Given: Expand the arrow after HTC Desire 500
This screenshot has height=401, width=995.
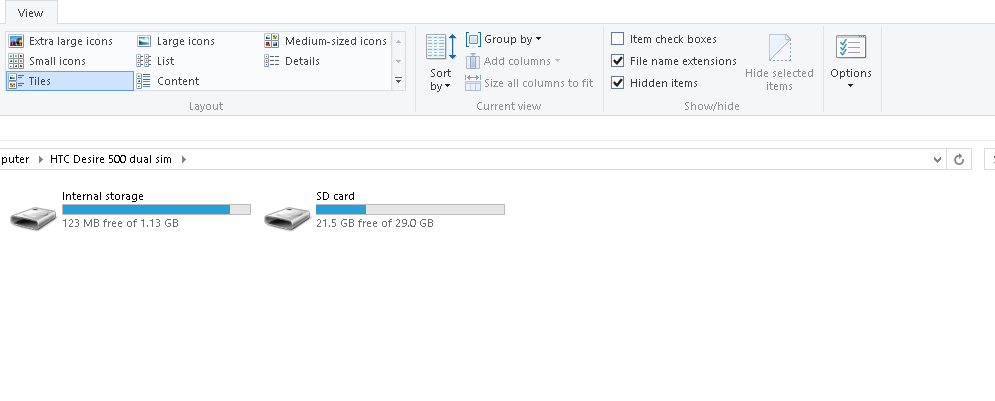Looking at the screenshot, I should point(184,159).
